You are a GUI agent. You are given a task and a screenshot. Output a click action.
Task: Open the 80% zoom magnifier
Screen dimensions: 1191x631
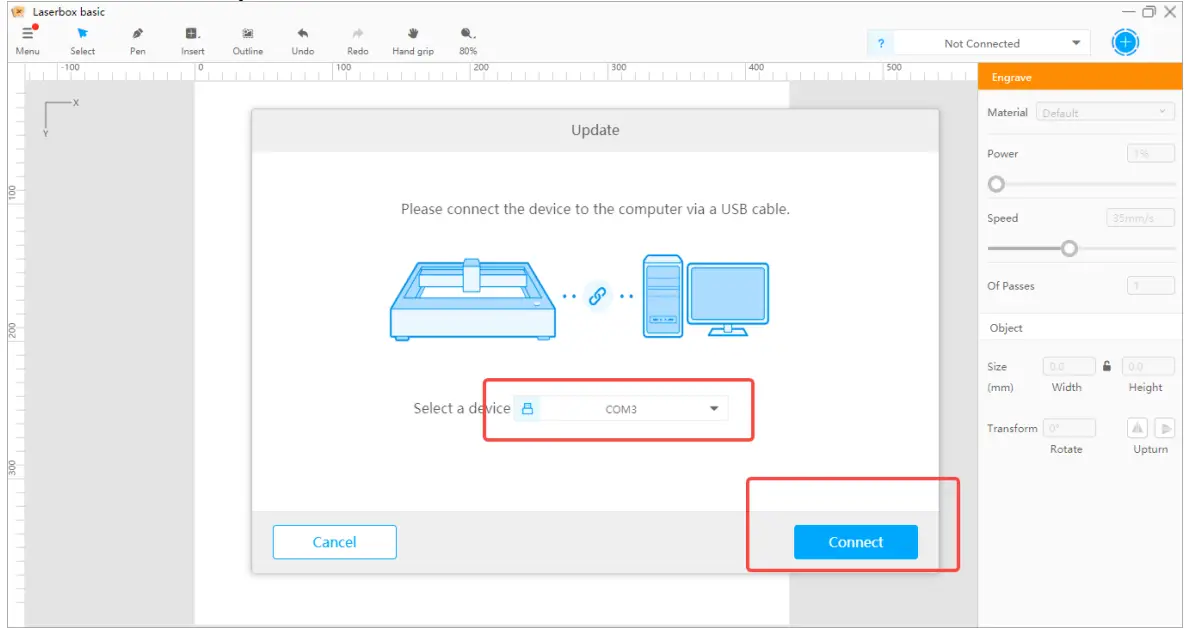pyautogui.click(x=467, y=33)
